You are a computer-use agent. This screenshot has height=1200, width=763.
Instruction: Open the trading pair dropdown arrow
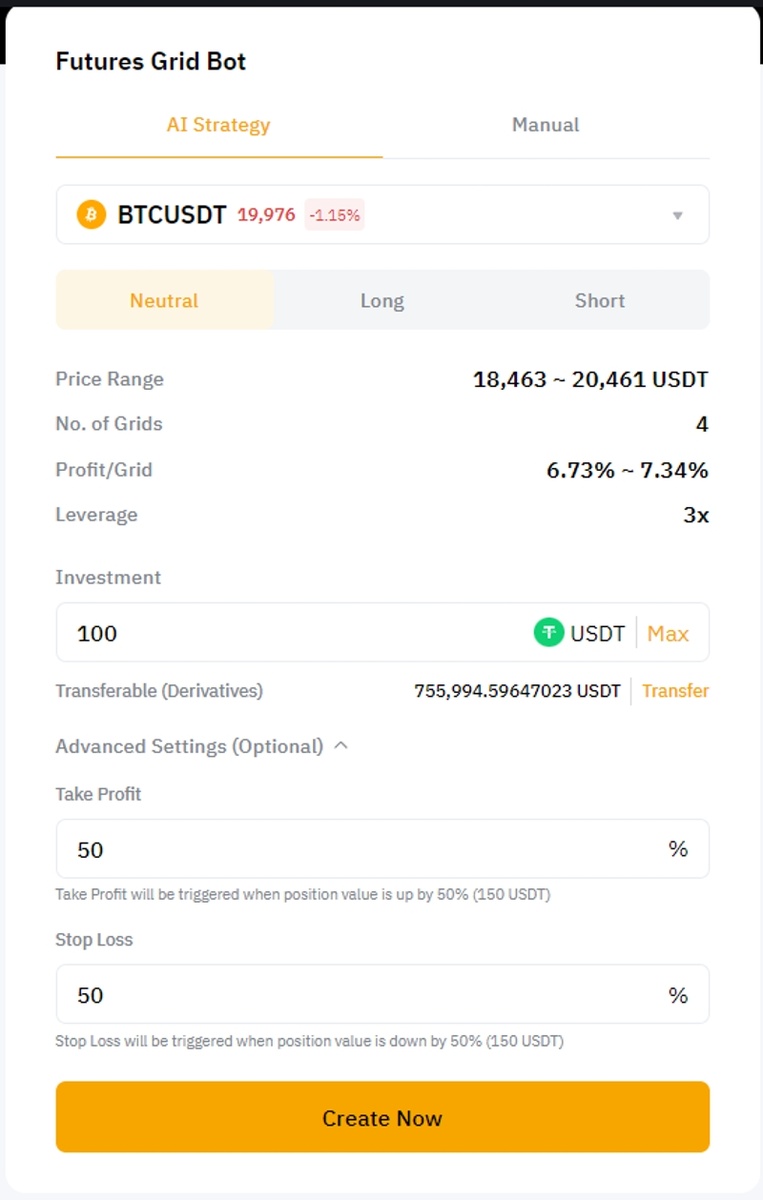point(677,215)
